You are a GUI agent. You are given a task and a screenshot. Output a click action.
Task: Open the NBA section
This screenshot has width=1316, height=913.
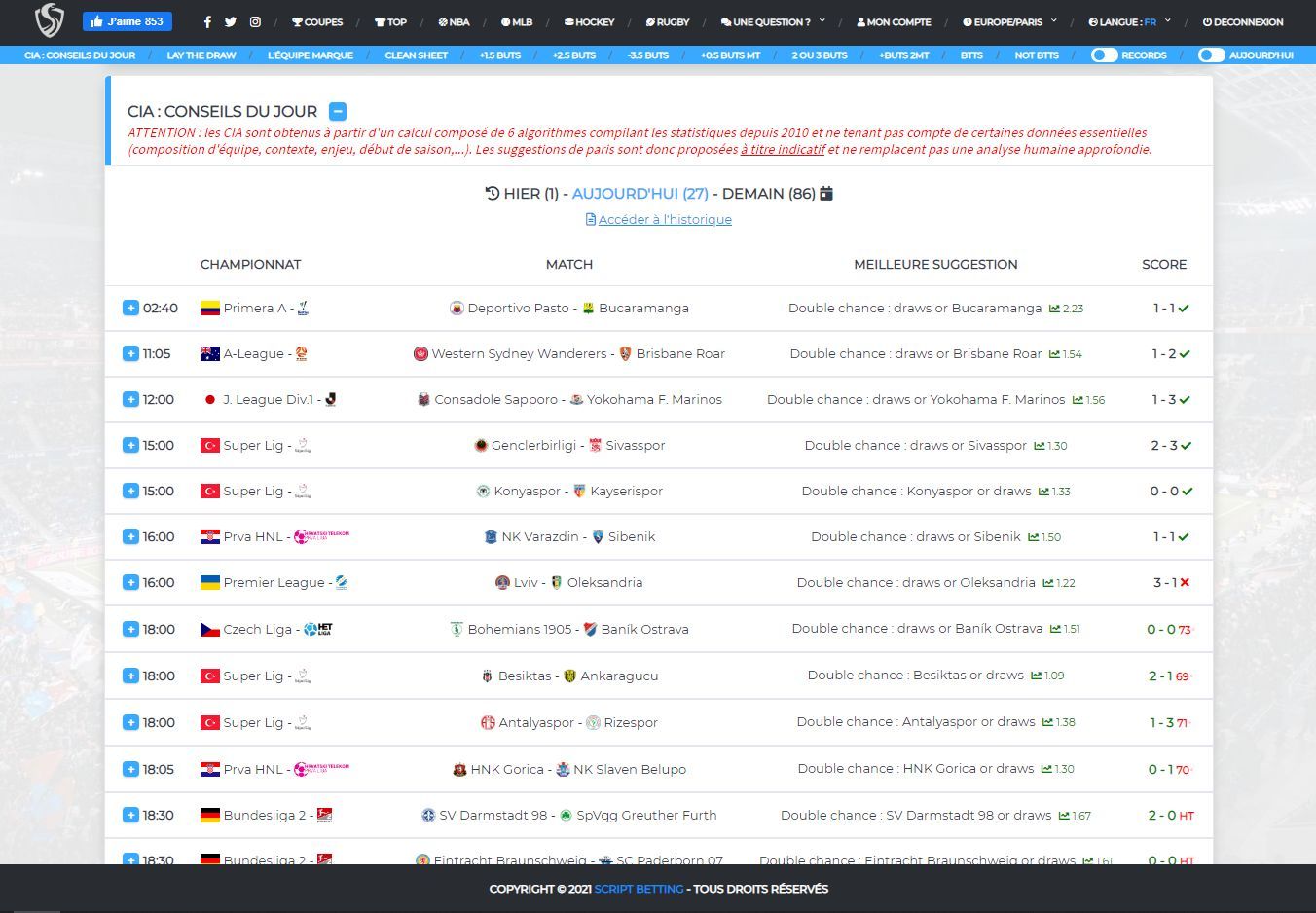click(455, 21)
